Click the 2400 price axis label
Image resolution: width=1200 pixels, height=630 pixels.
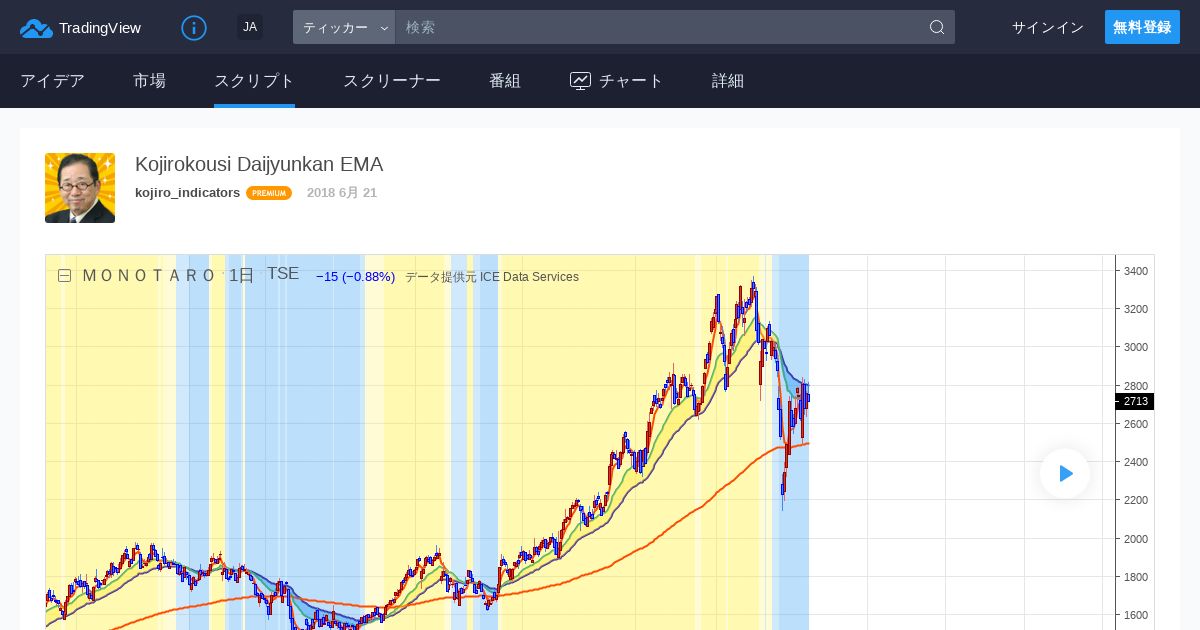tap(1136, 462)
